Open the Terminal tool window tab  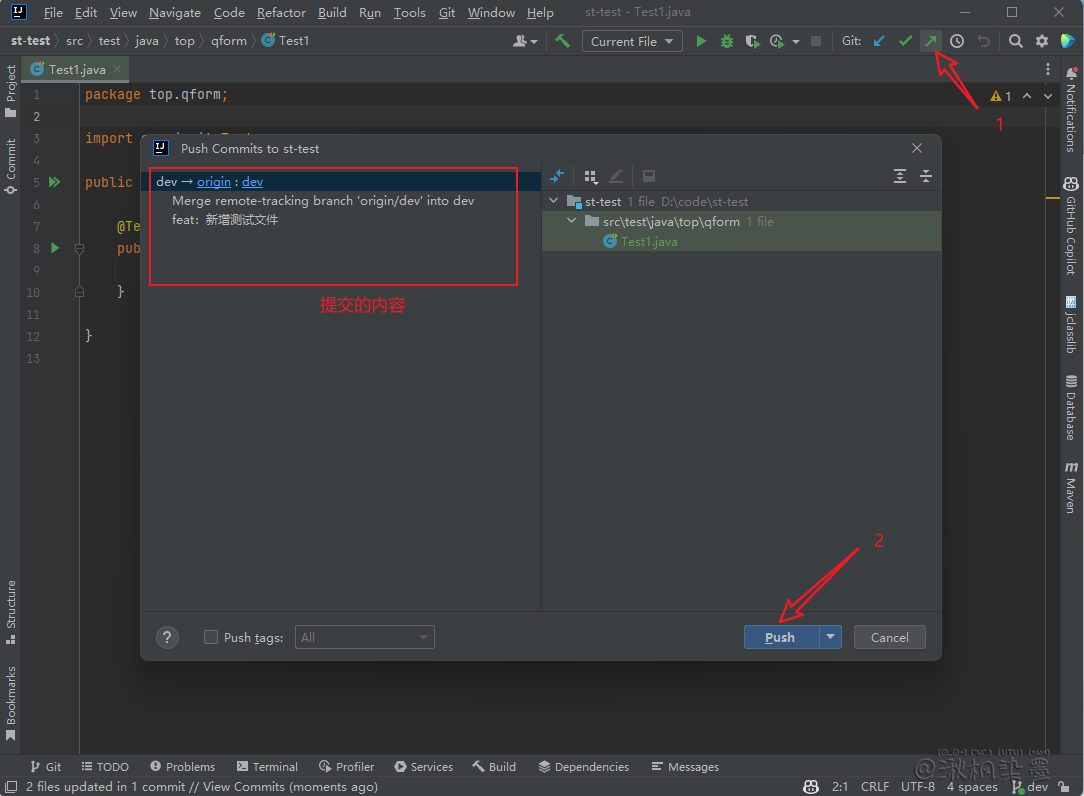[x=267, y=767]
